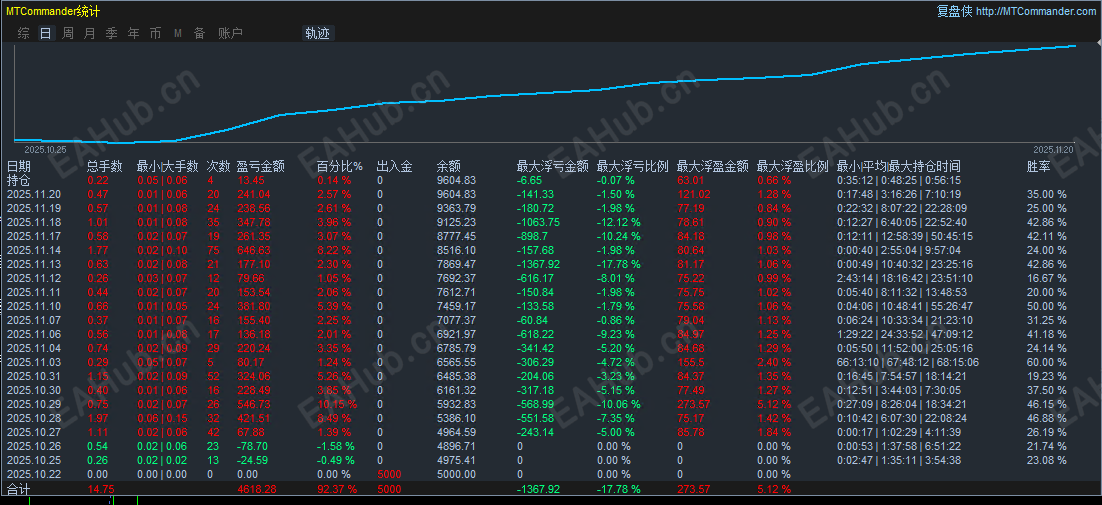Screen dimensions: 1102x505
Task: Select the 2025.10.26 date row
Action: pyautogui.click(x=34, y=447)
